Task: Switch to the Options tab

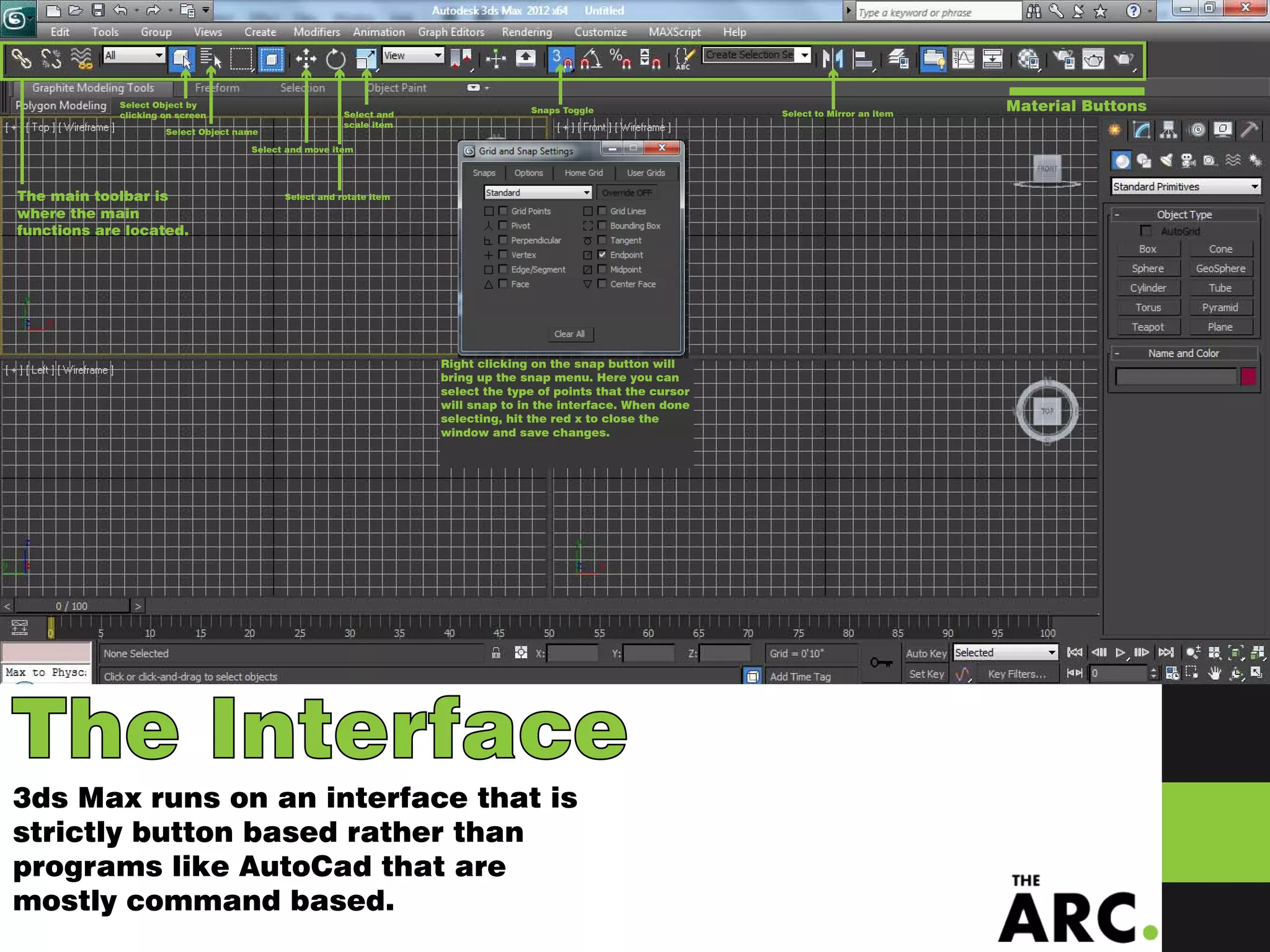Action: (528, 173)
